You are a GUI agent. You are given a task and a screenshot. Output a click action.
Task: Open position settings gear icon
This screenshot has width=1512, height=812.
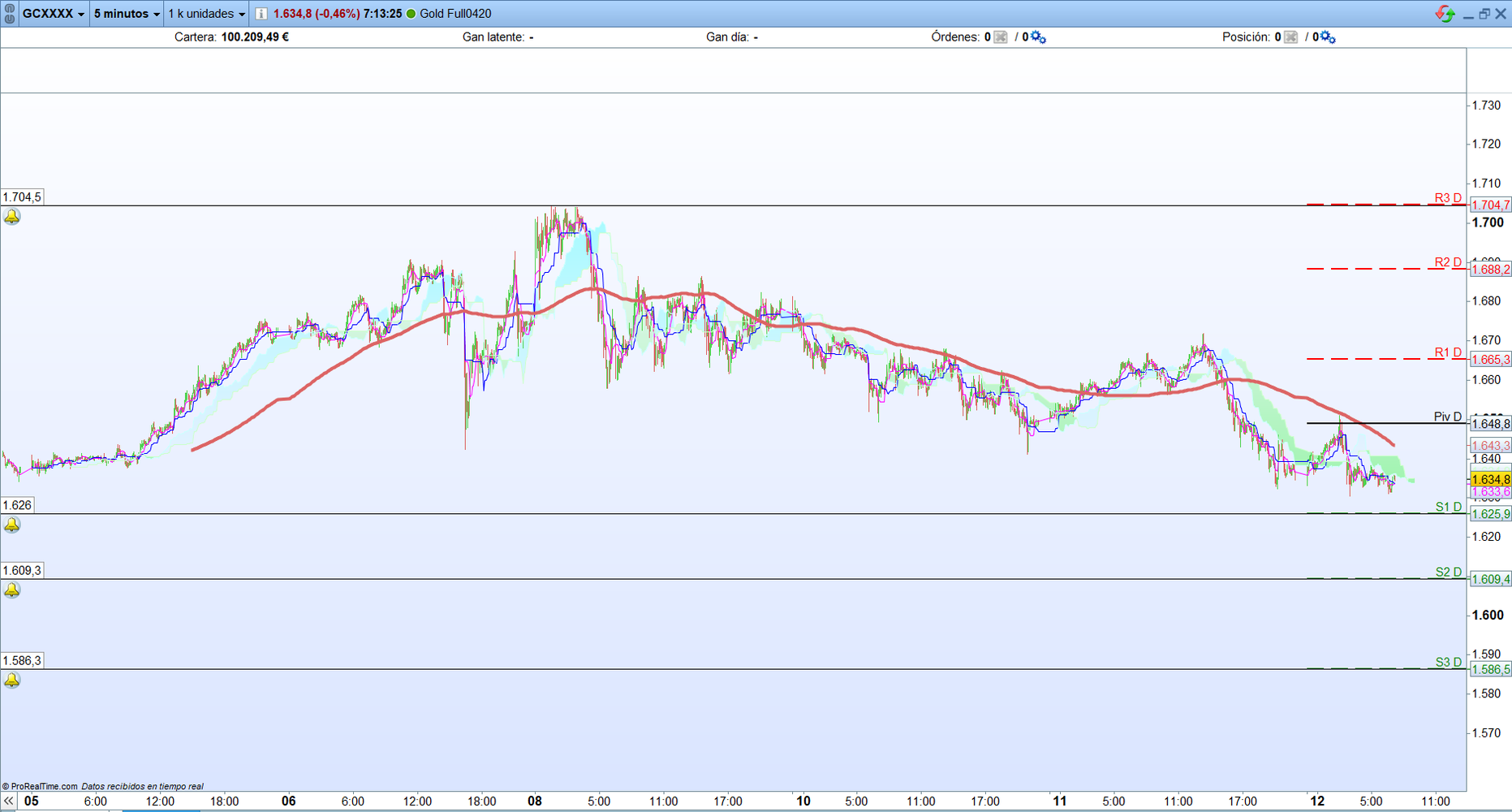(1328, 37)
